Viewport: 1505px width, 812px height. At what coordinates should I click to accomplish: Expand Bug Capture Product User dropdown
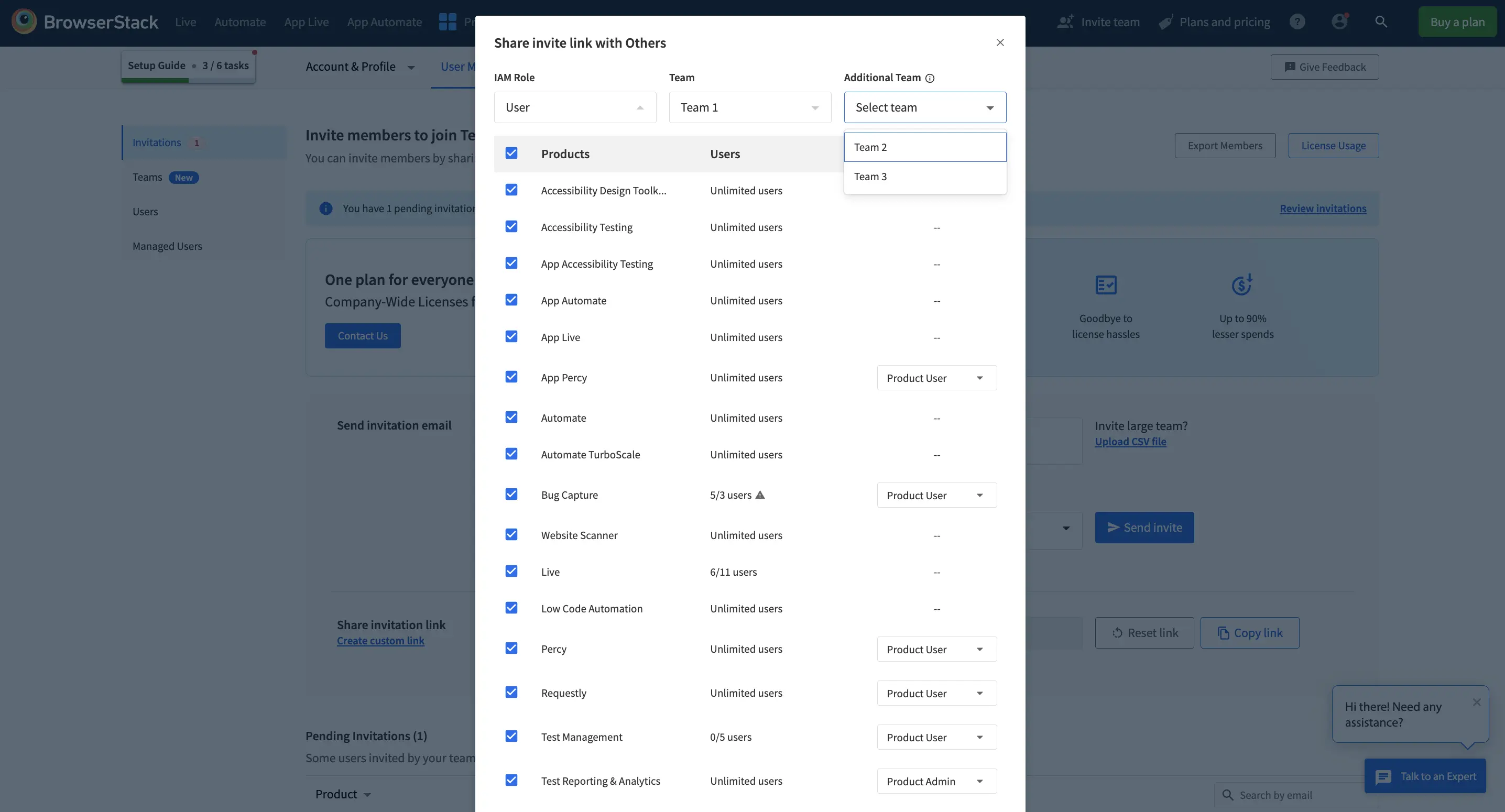[x=936, y=496]
